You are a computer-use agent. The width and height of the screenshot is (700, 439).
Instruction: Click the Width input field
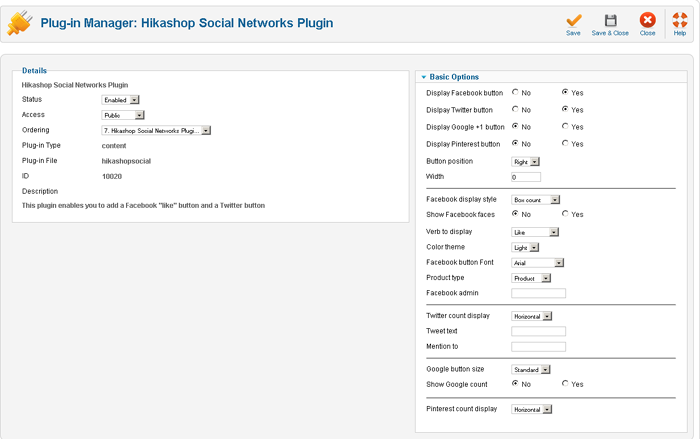(526, 177)
